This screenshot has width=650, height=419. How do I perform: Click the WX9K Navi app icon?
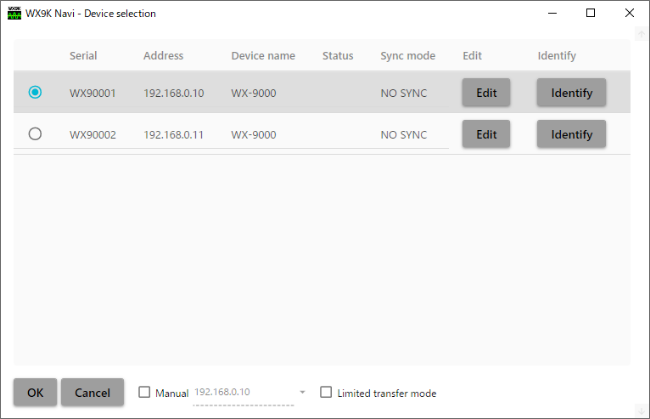point(13,13)
